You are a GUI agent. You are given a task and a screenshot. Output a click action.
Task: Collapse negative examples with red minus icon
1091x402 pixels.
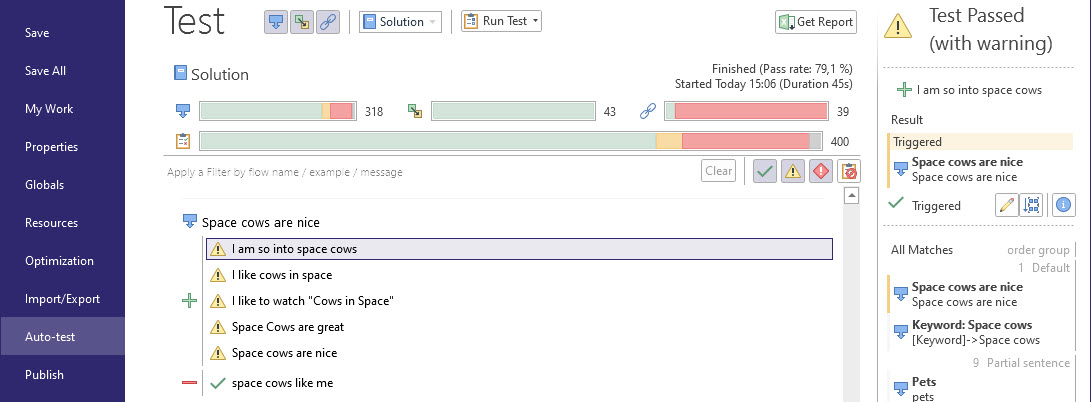pyautogui.click(x=190, y=383)
